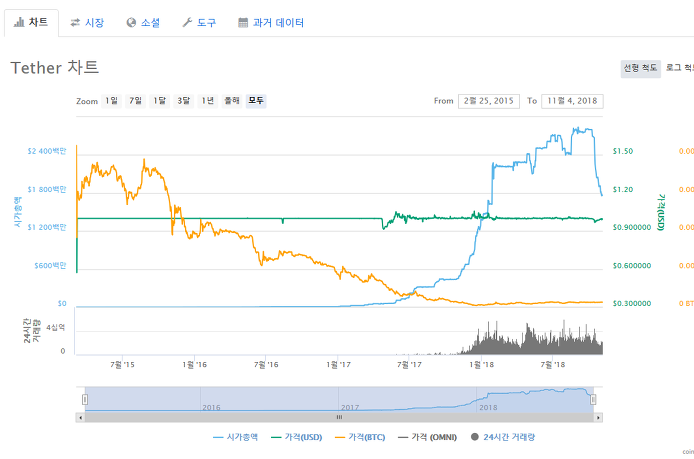Set zoom to 1일

[x=111, y=101]
